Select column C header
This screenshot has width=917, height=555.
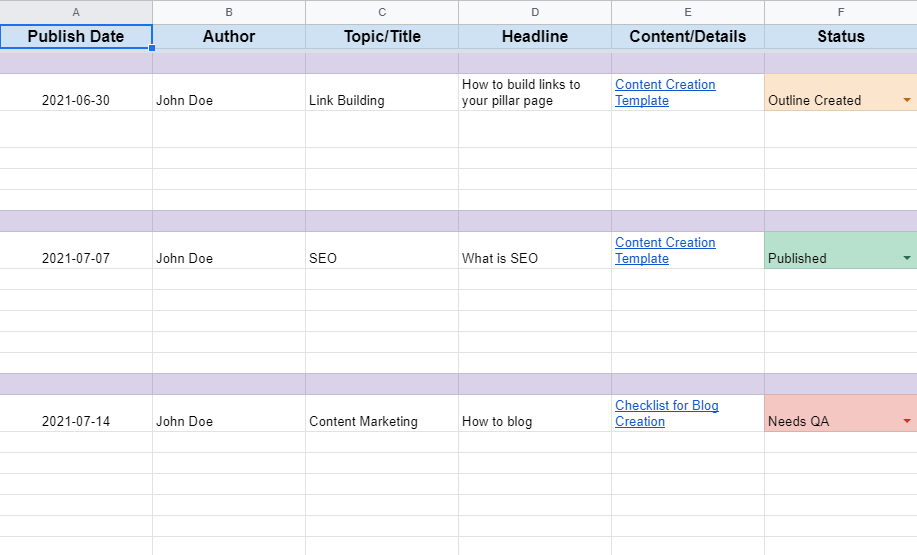pos(382,12)
